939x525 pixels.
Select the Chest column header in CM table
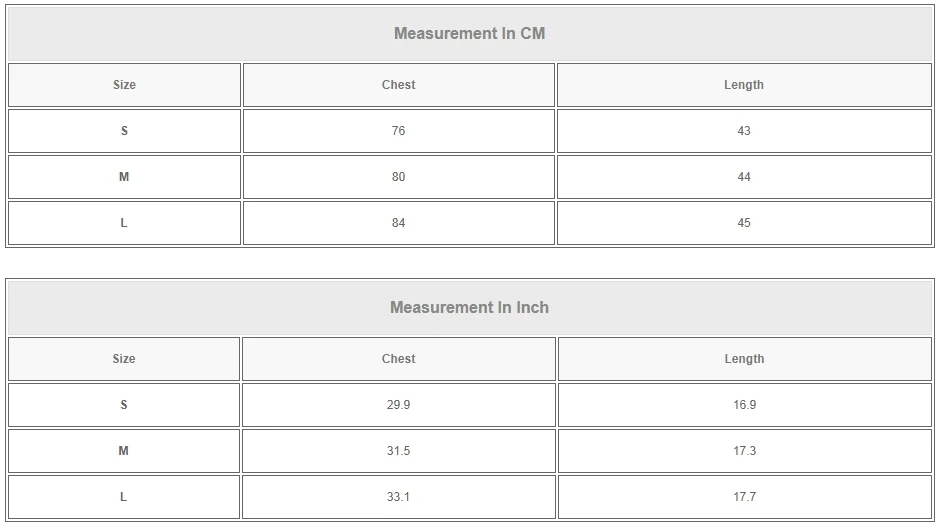tap(398, 85)
